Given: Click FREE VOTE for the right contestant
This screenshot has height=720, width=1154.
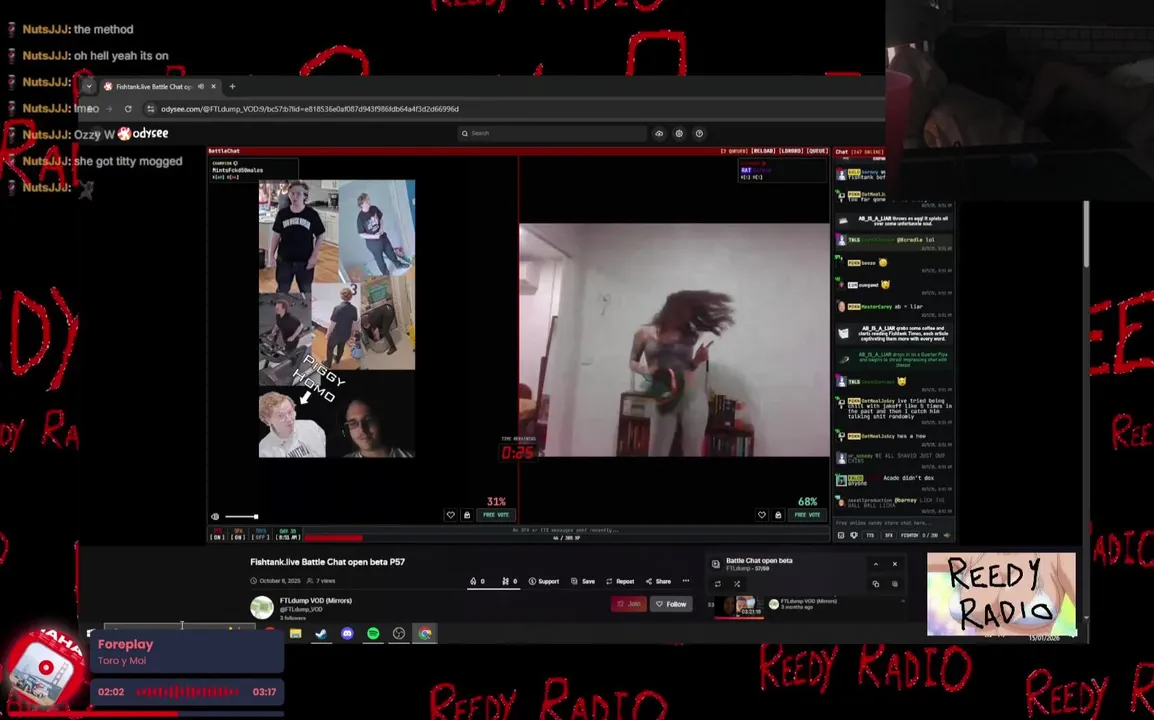Looking at the screenshot, I should 807,515.
